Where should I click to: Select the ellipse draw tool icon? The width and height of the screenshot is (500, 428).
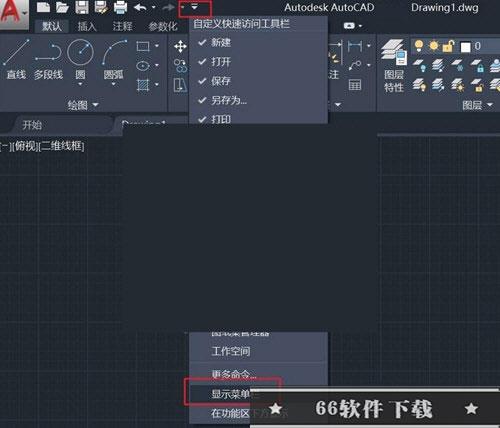point(143,65)
